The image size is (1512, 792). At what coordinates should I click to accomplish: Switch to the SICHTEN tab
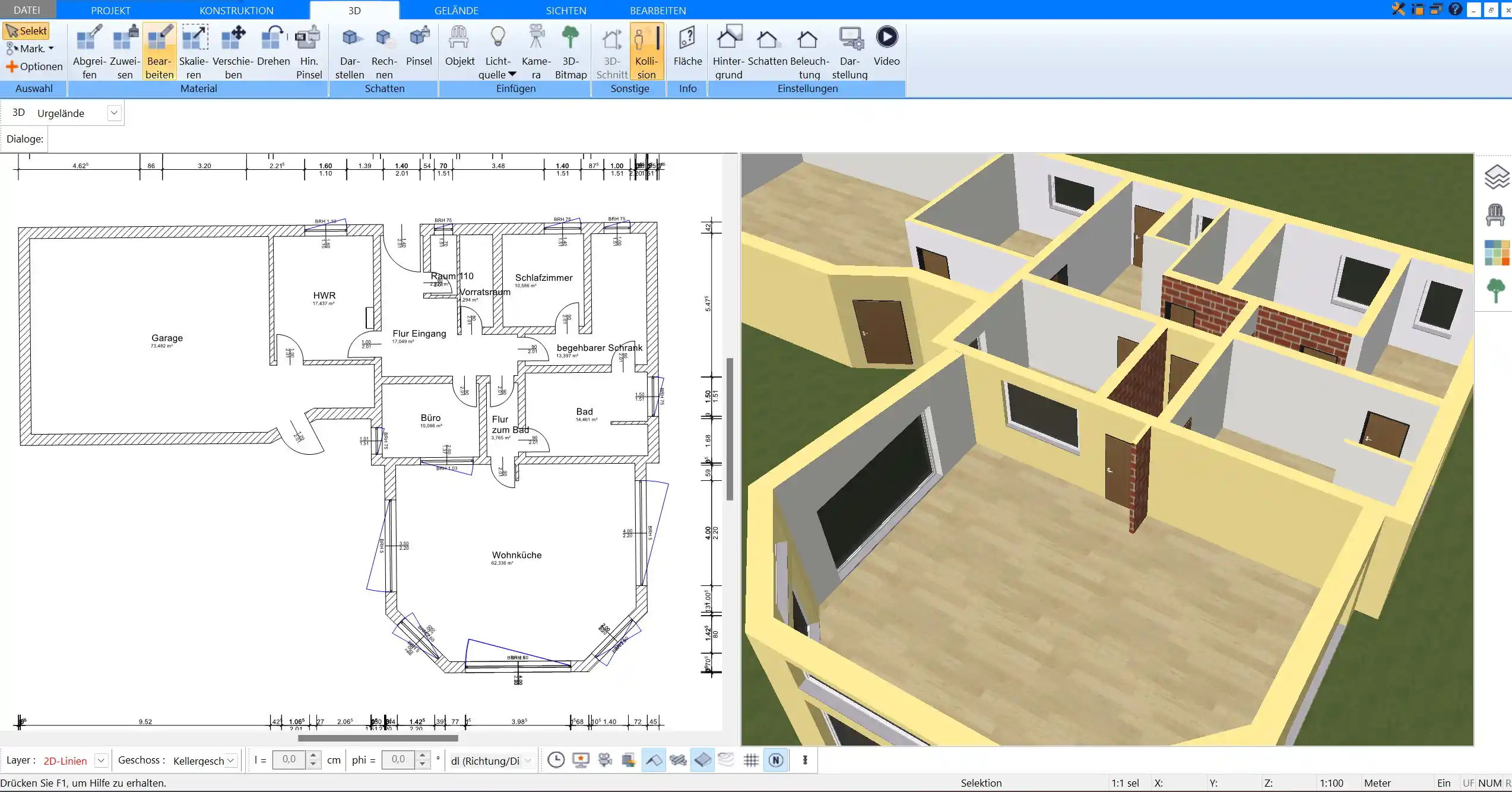(x=566, y=10)
